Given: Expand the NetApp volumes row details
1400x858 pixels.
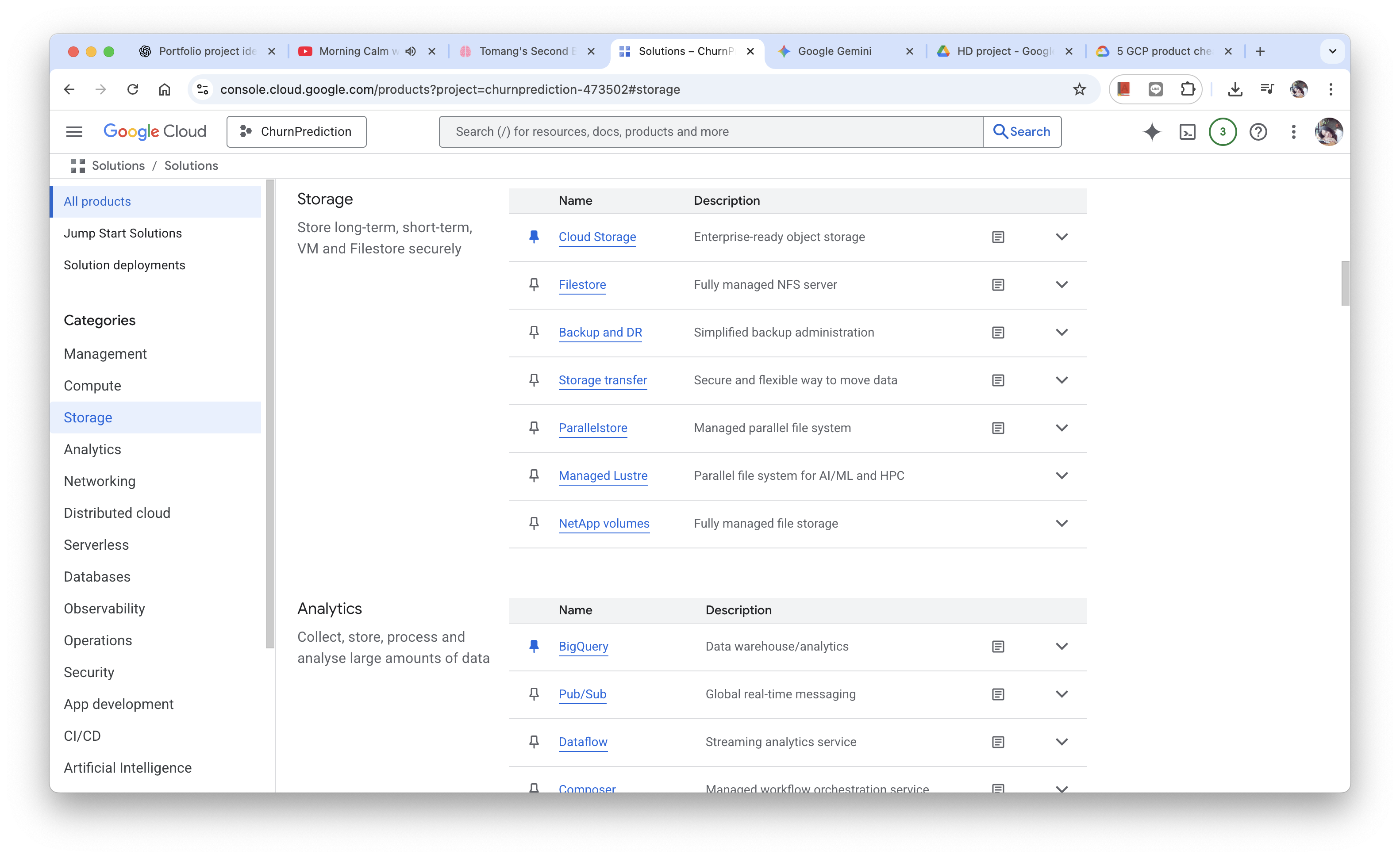Looking at the screenshot, I should point(1062,523).
